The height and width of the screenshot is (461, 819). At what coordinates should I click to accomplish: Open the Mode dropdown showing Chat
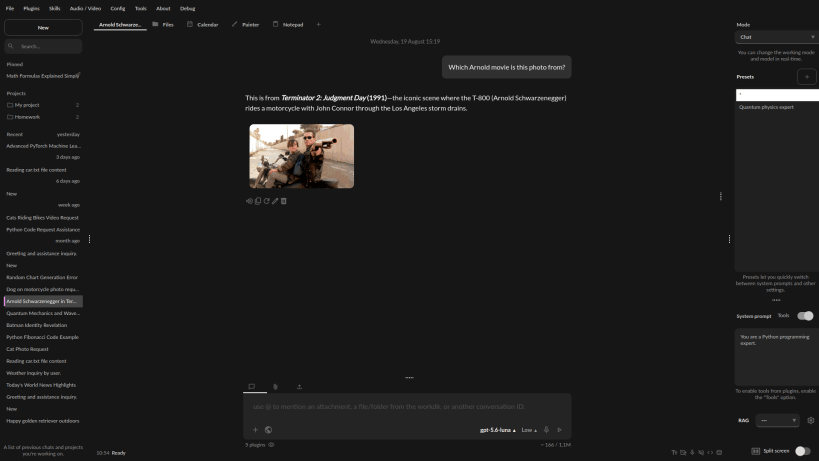[x=777, y=37]
